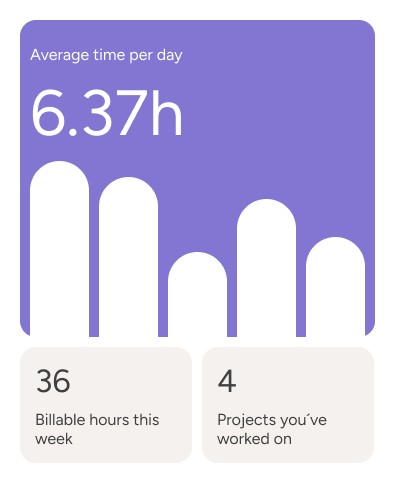Click the number 36 in billable card

tap(53, 381)
